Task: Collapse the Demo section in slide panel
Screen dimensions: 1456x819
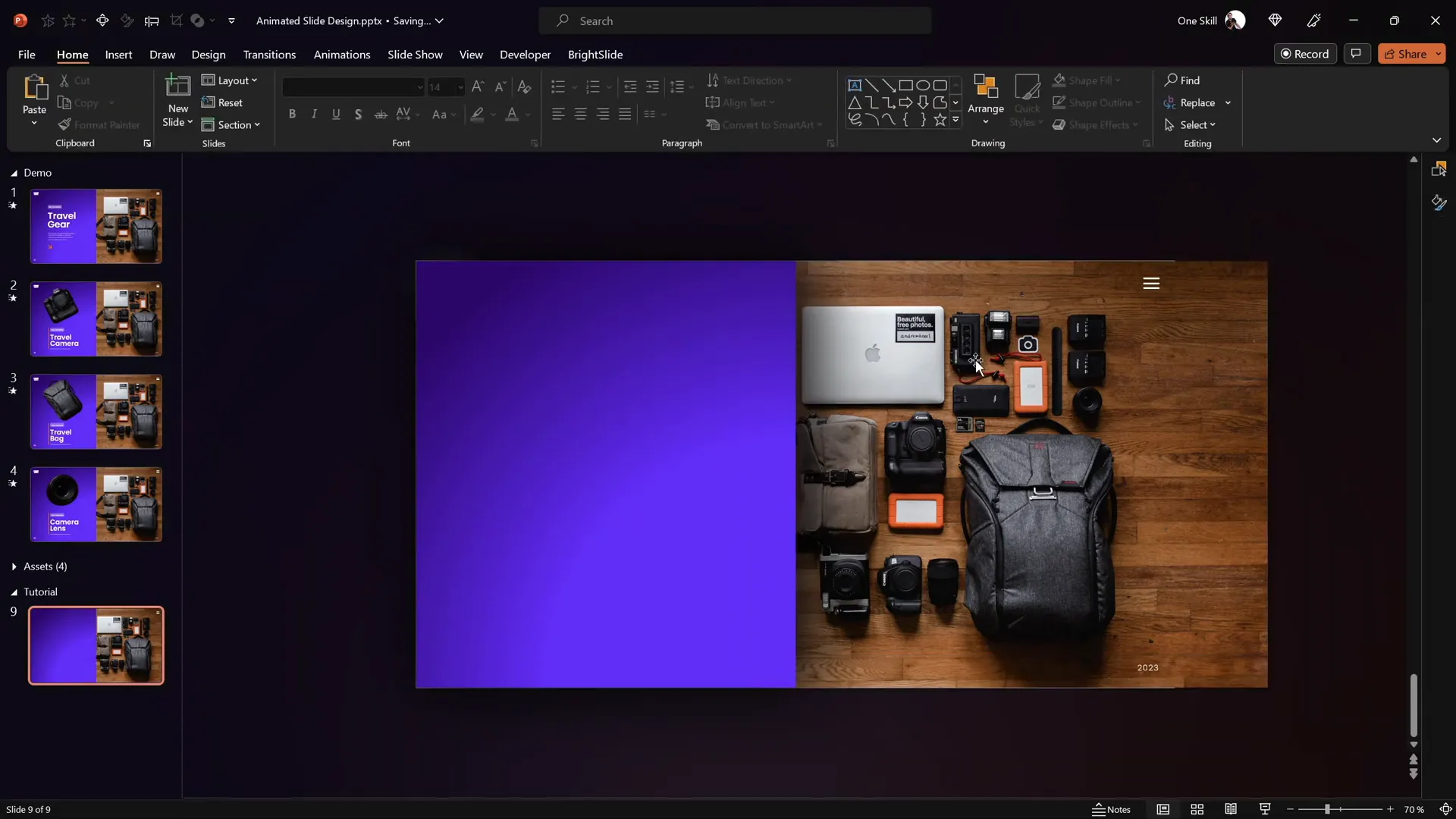Action: tap(13, 173)
